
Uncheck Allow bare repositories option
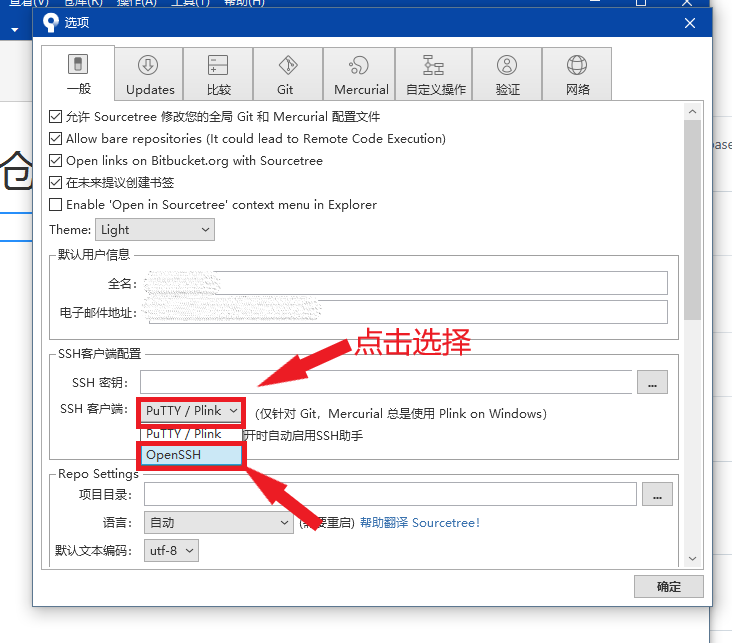coord(56,138)
